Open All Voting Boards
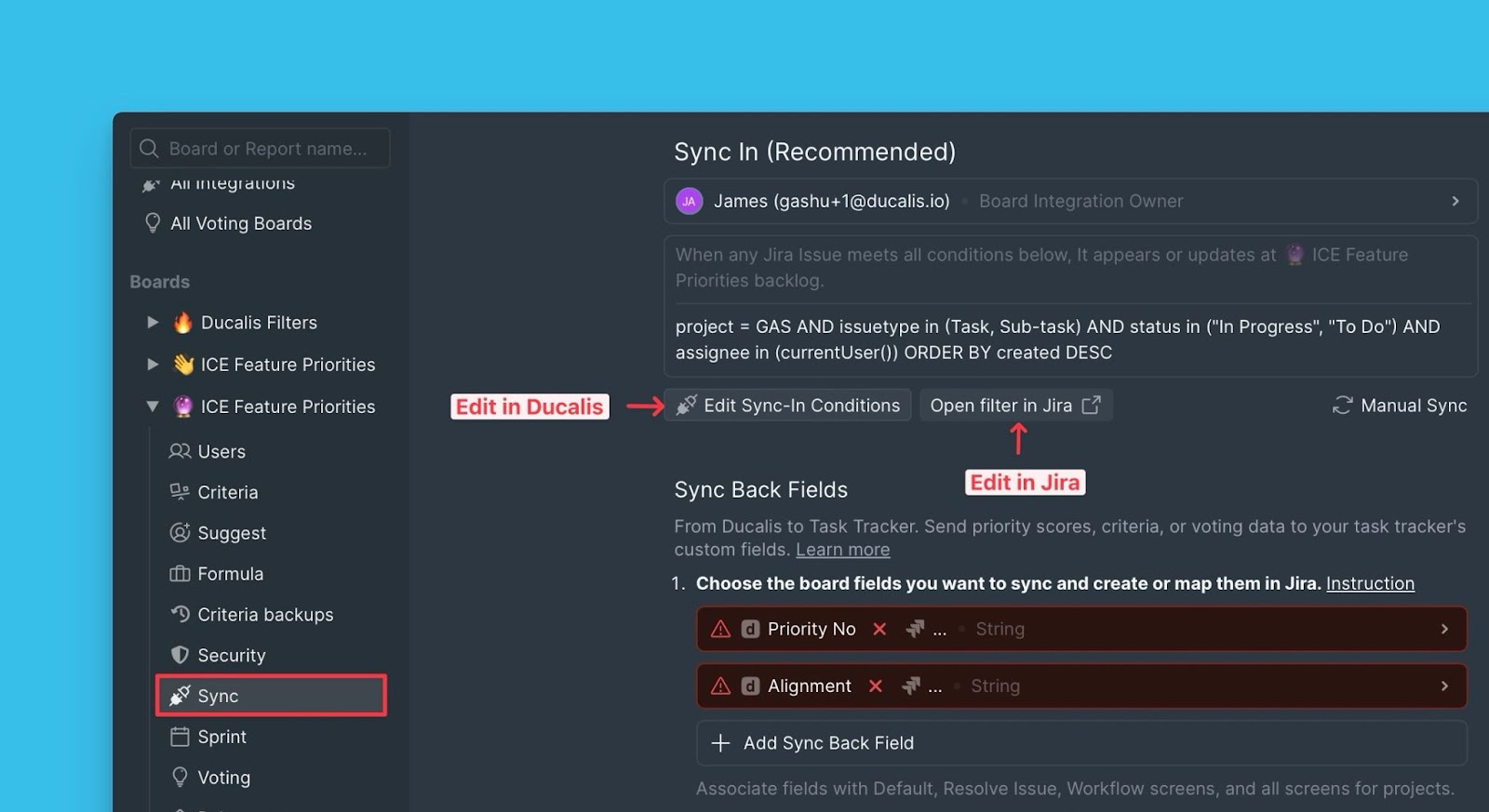 click(x=240, y=223)
